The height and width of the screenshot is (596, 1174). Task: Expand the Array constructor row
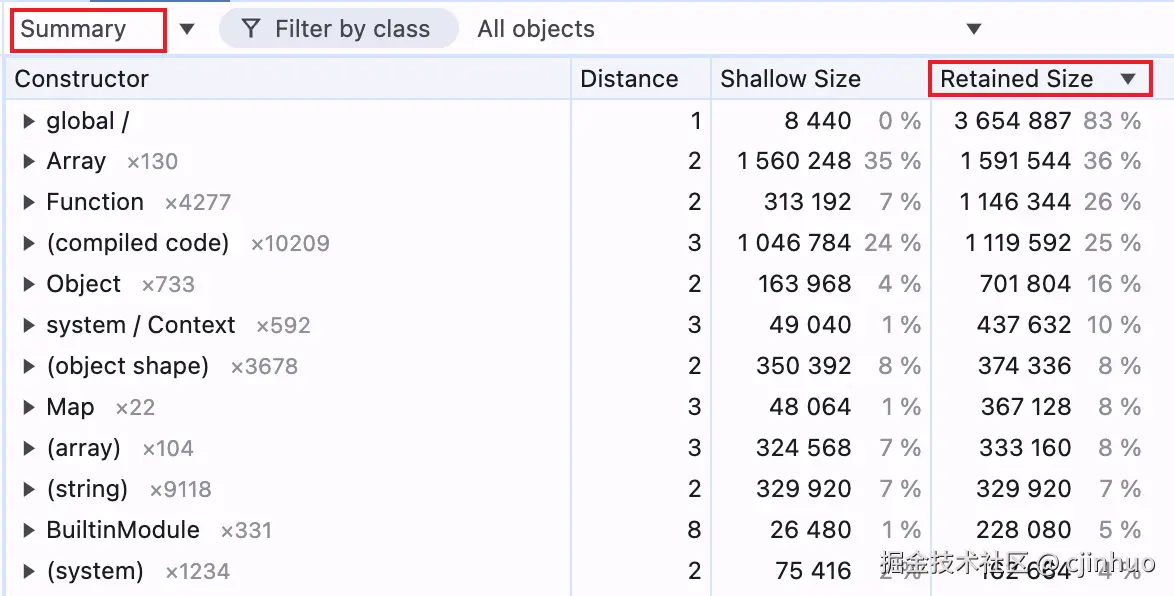(x=28, y=161)
